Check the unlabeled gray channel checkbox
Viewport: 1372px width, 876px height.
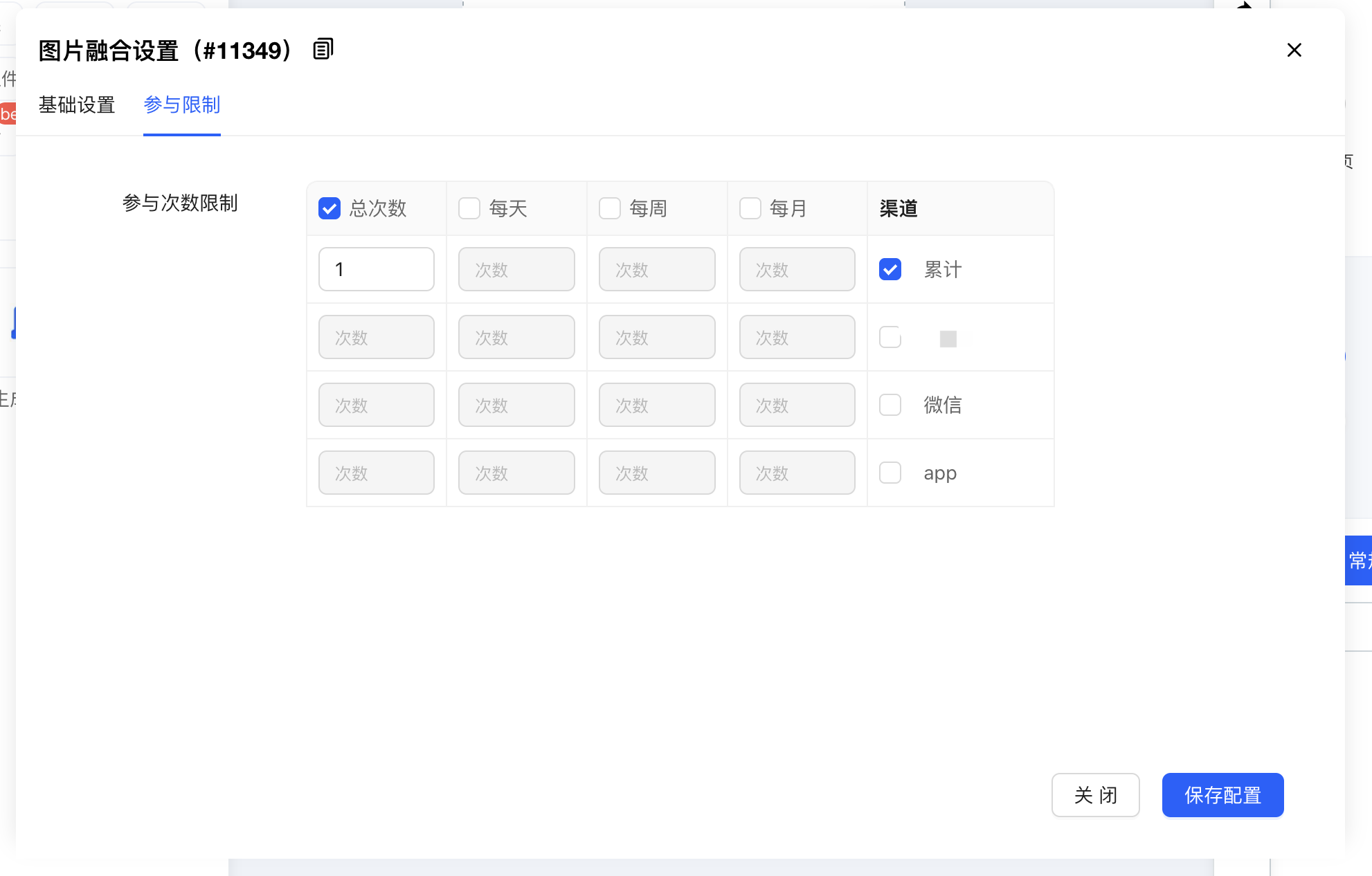click(890, 337)
